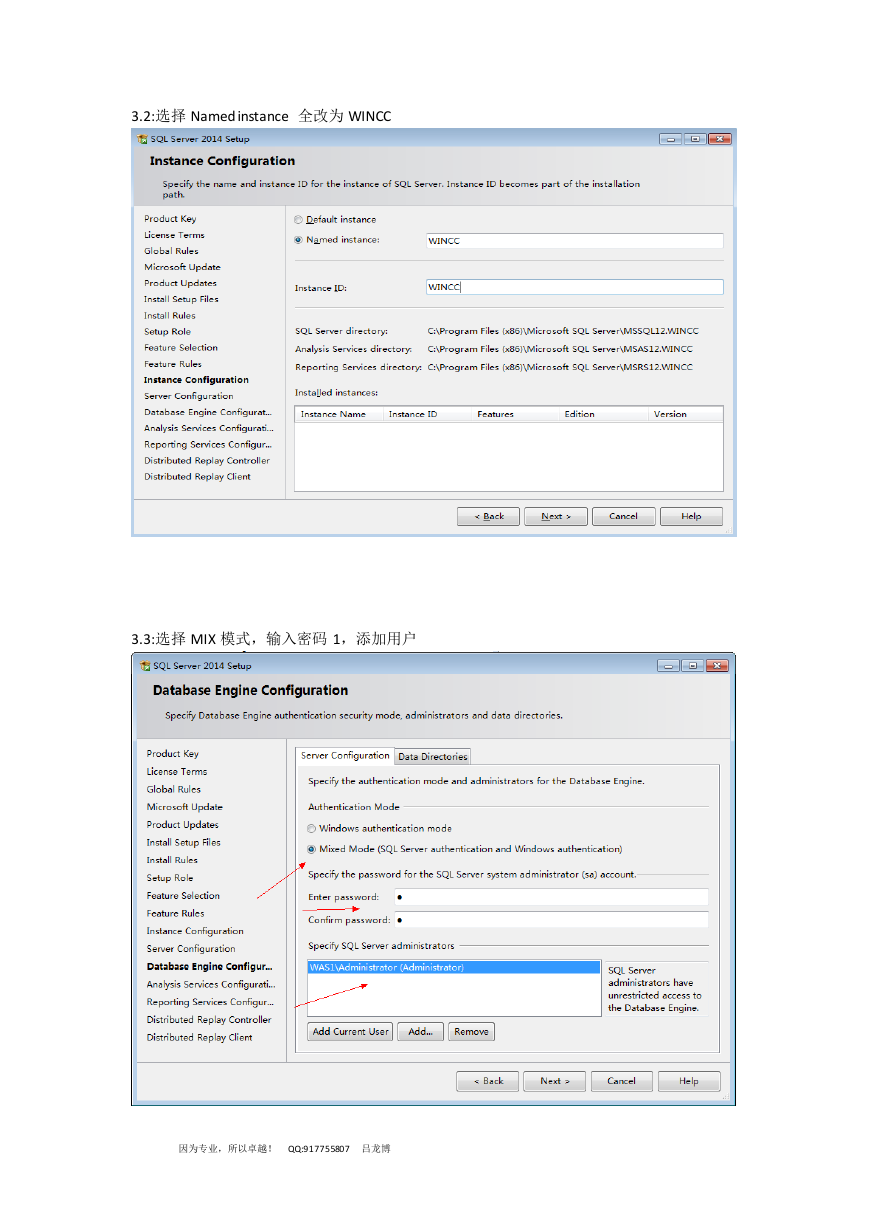Click the document heading starting with "3.3:"
The image size is (869, 1229).
coord(273,638)
